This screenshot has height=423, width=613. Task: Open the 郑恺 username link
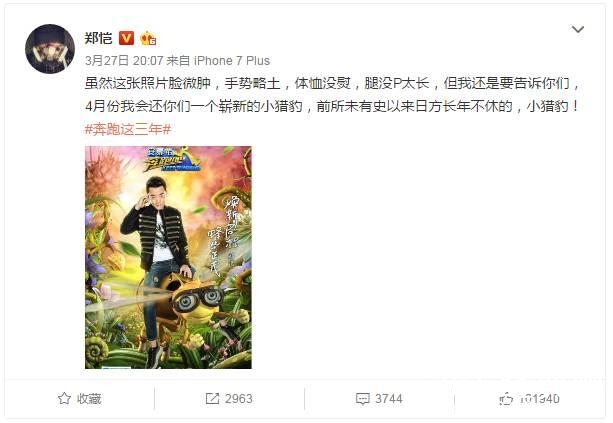99,38
